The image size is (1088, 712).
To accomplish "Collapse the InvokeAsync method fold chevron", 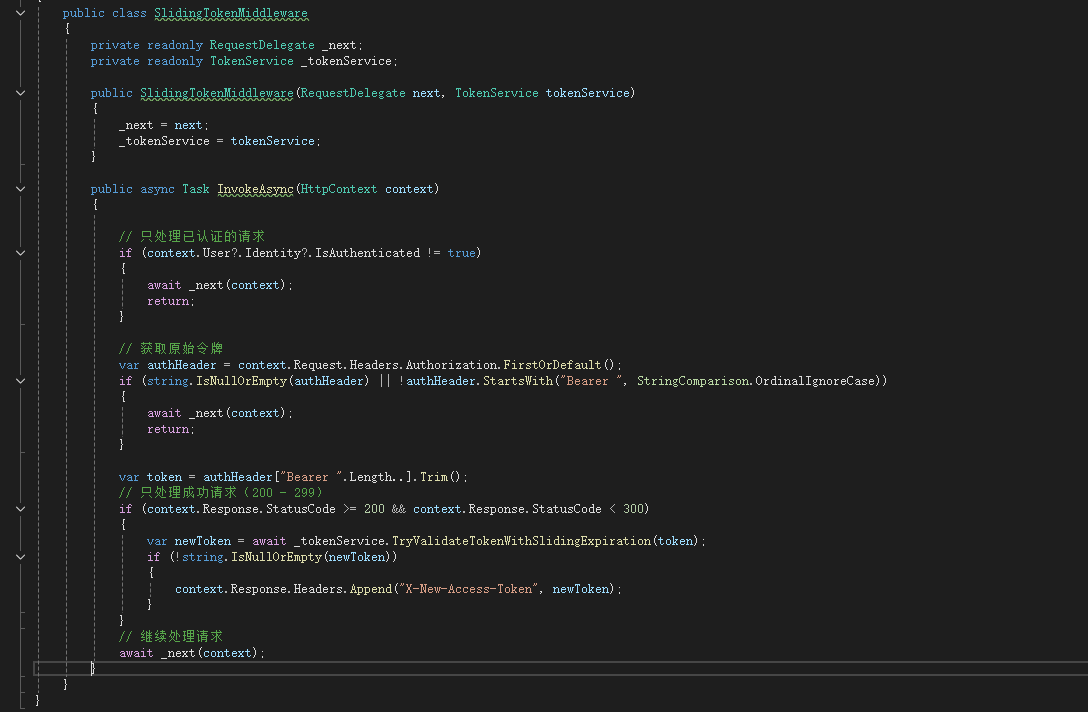I will [20, 189].
